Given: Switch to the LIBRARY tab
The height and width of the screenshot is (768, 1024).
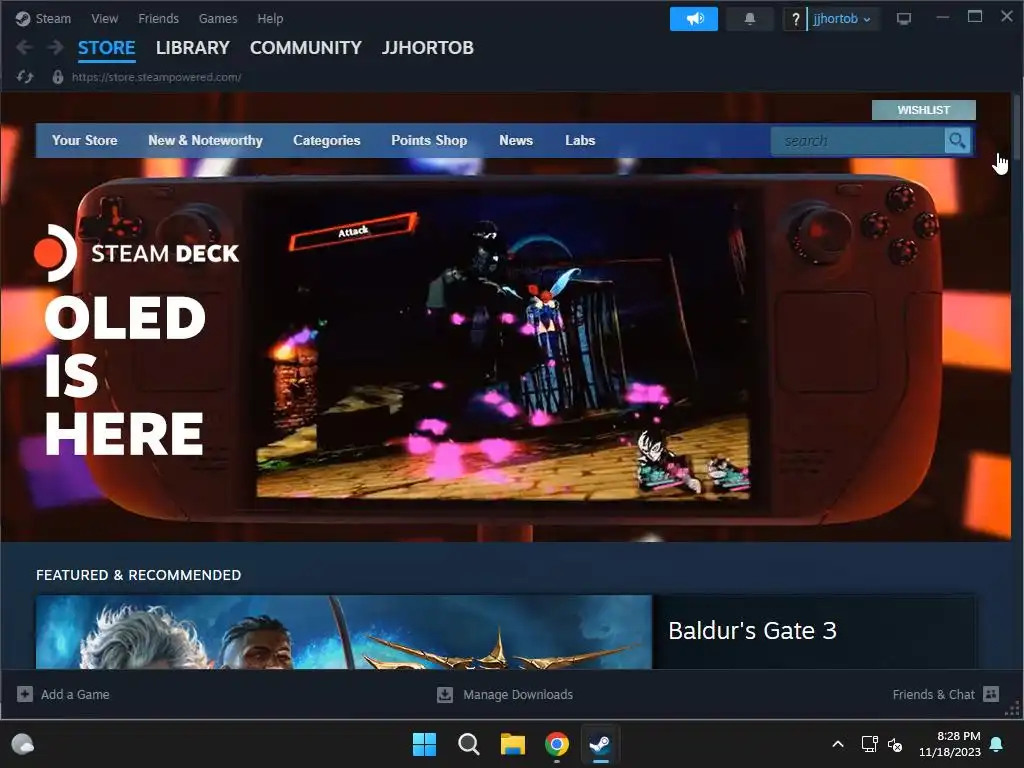Looking at the screenshot, I should pyautogui.click(x=193, y=48).
